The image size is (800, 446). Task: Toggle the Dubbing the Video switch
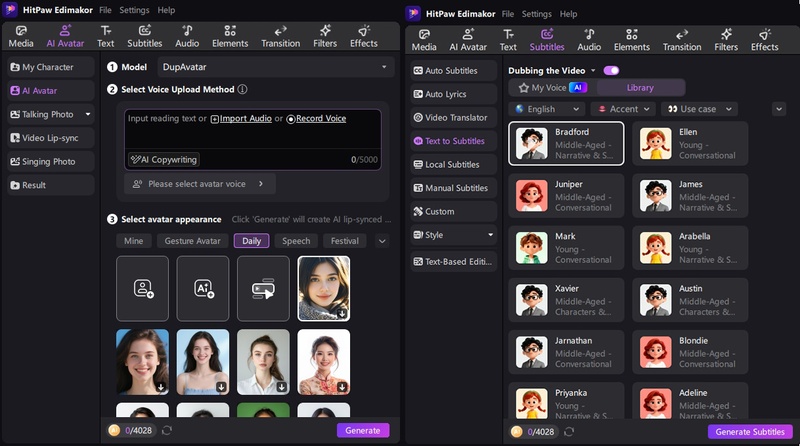(611, 70)
